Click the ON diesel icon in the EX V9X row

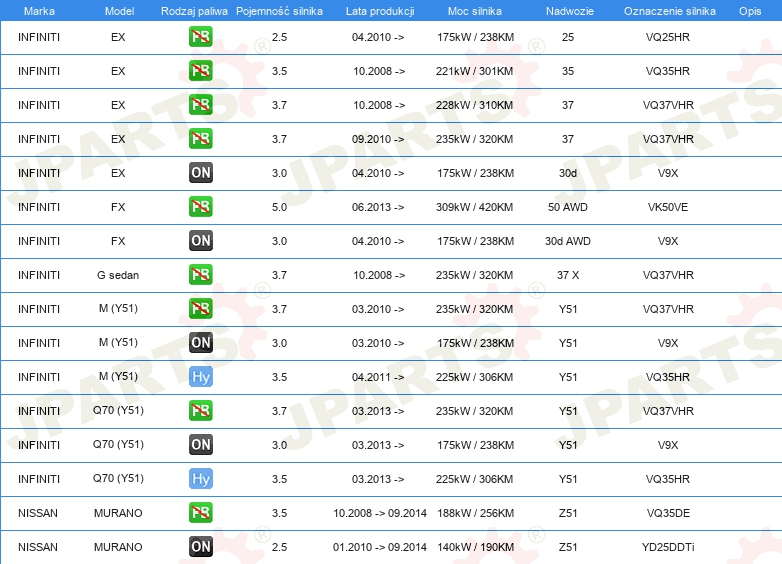click(x=200, y=173)
